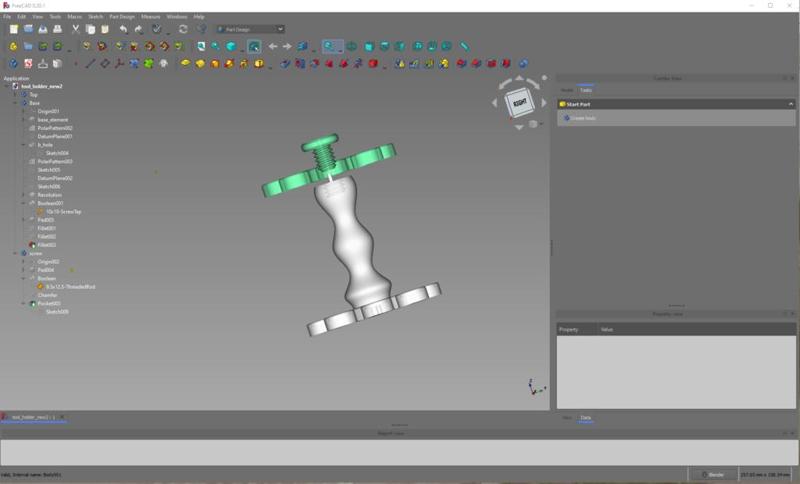
Task: Click the Cut scissors icon
Action: (76, 29)
